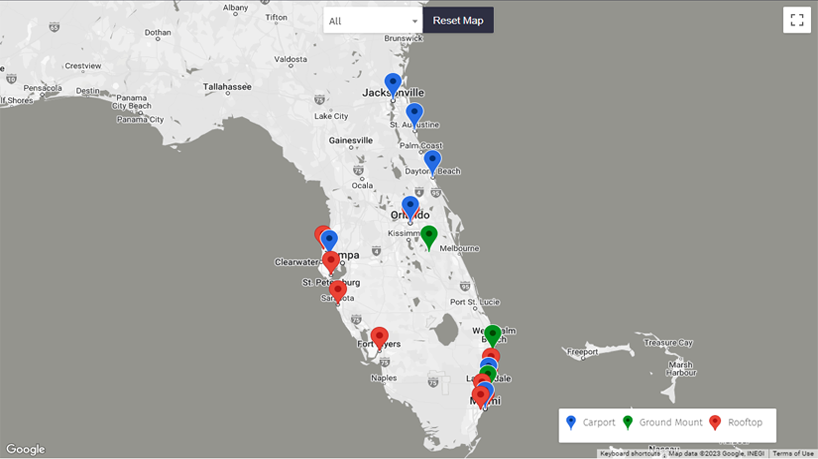The width and height of the screenshot is (818, 459).
Task: Click the Reset Map button
Action: click(x=458, y=20)
